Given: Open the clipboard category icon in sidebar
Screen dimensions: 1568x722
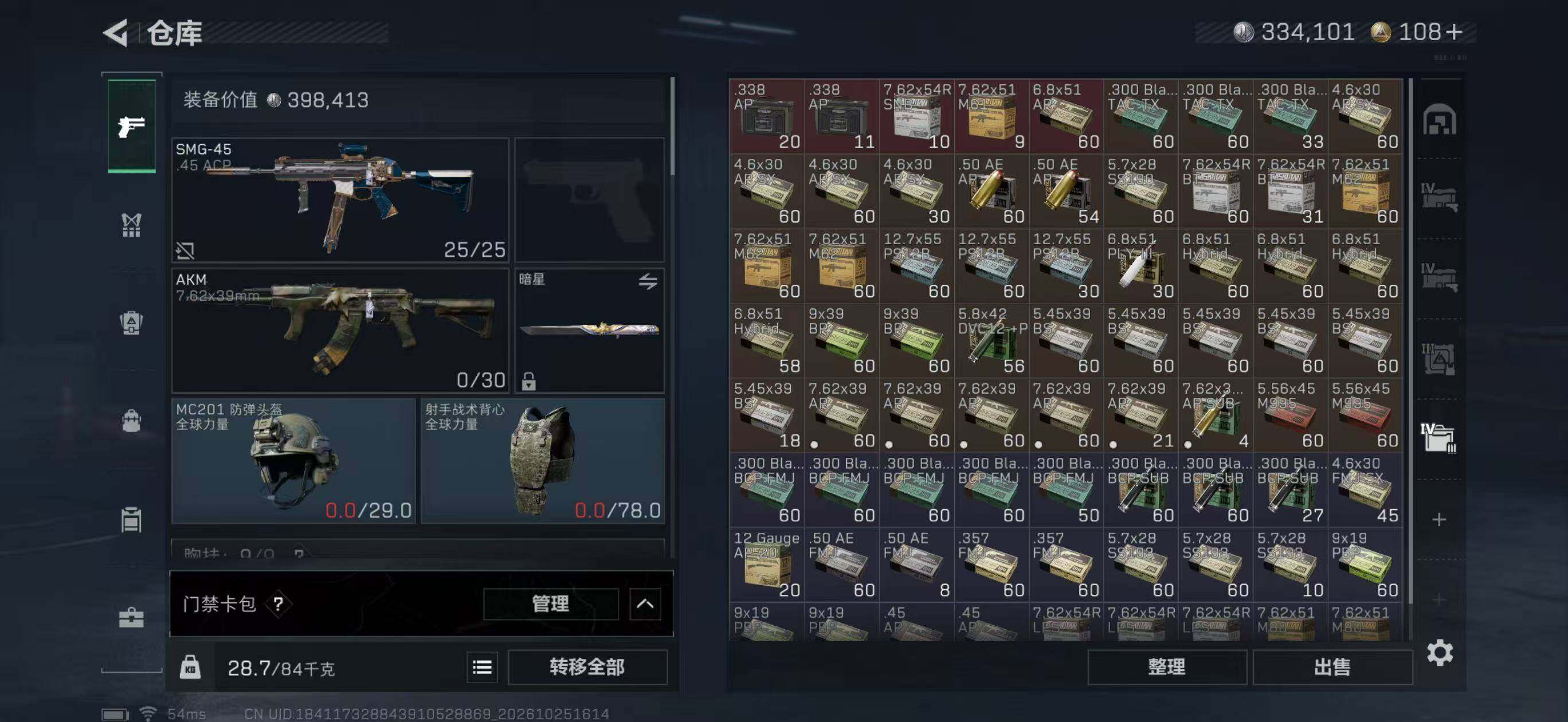Looking at the screenshot, I should pyautogui.click(x=131, y=519).
